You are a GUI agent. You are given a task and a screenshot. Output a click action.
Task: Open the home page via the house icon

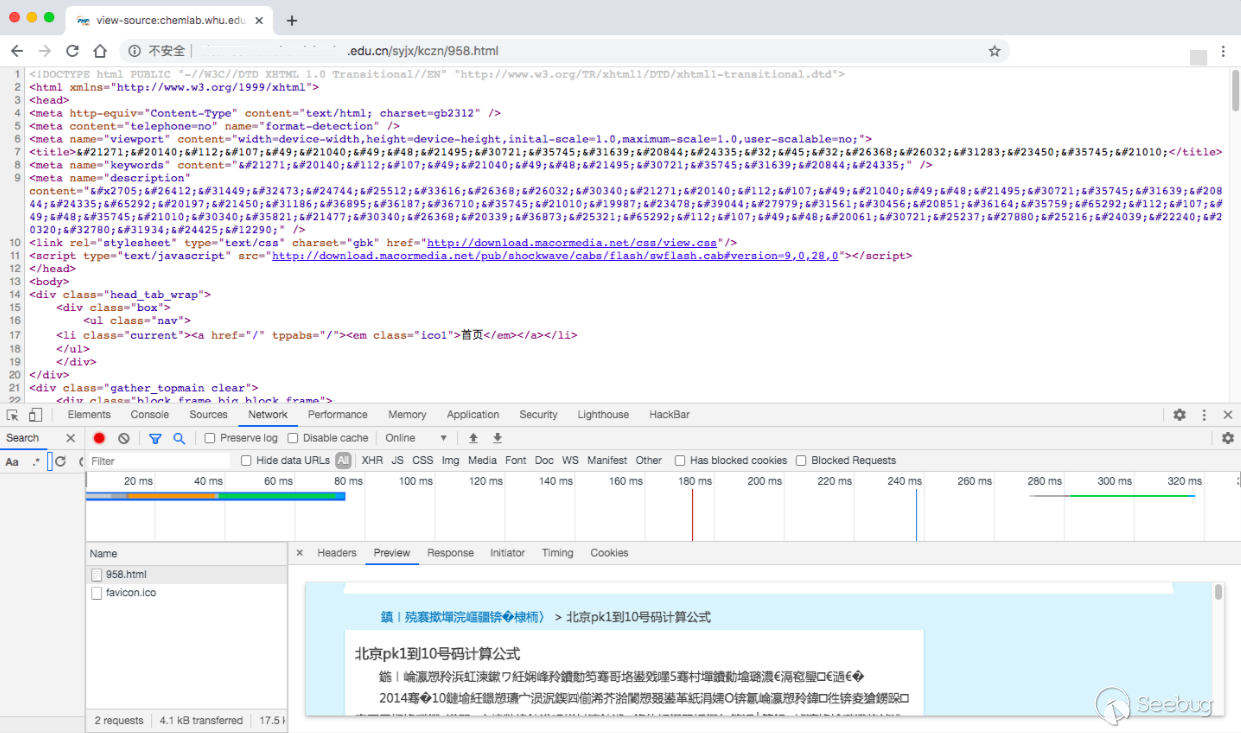coord(100,51)
